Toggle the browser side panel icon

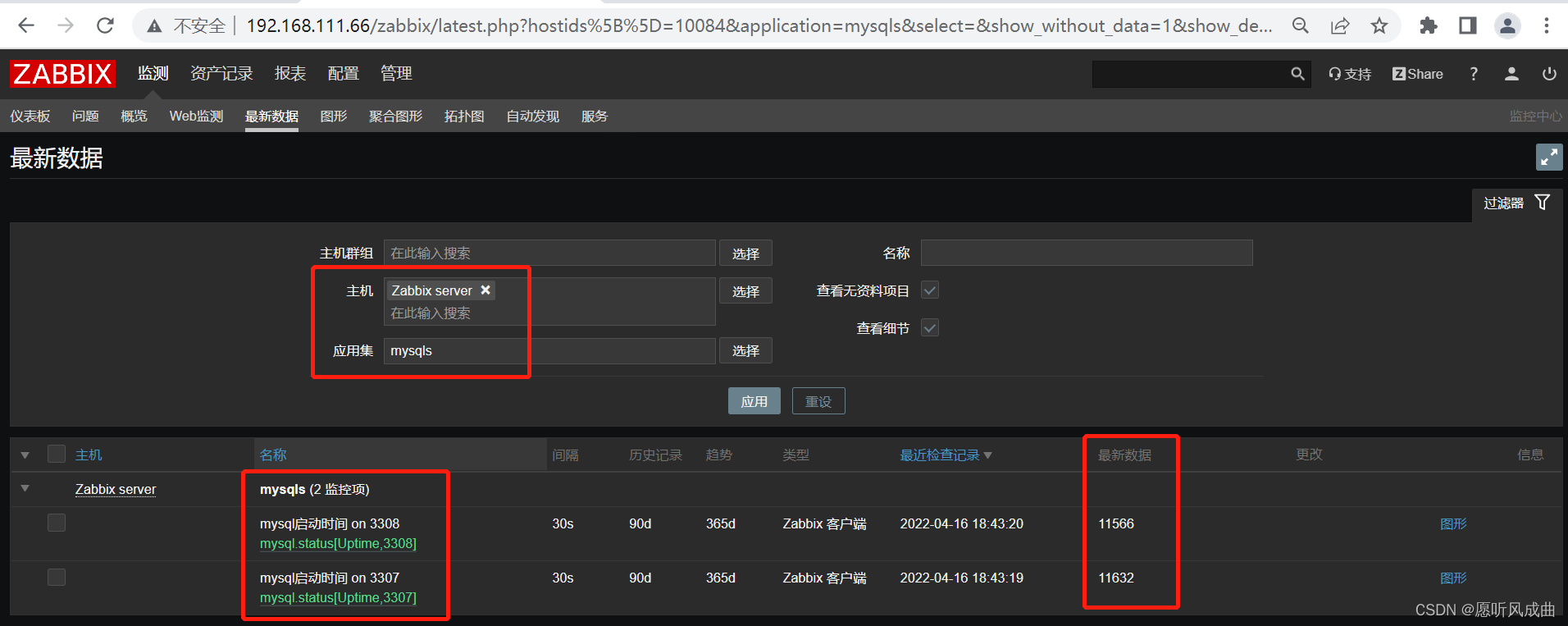pyautogui.click(x=1468, y=25)
